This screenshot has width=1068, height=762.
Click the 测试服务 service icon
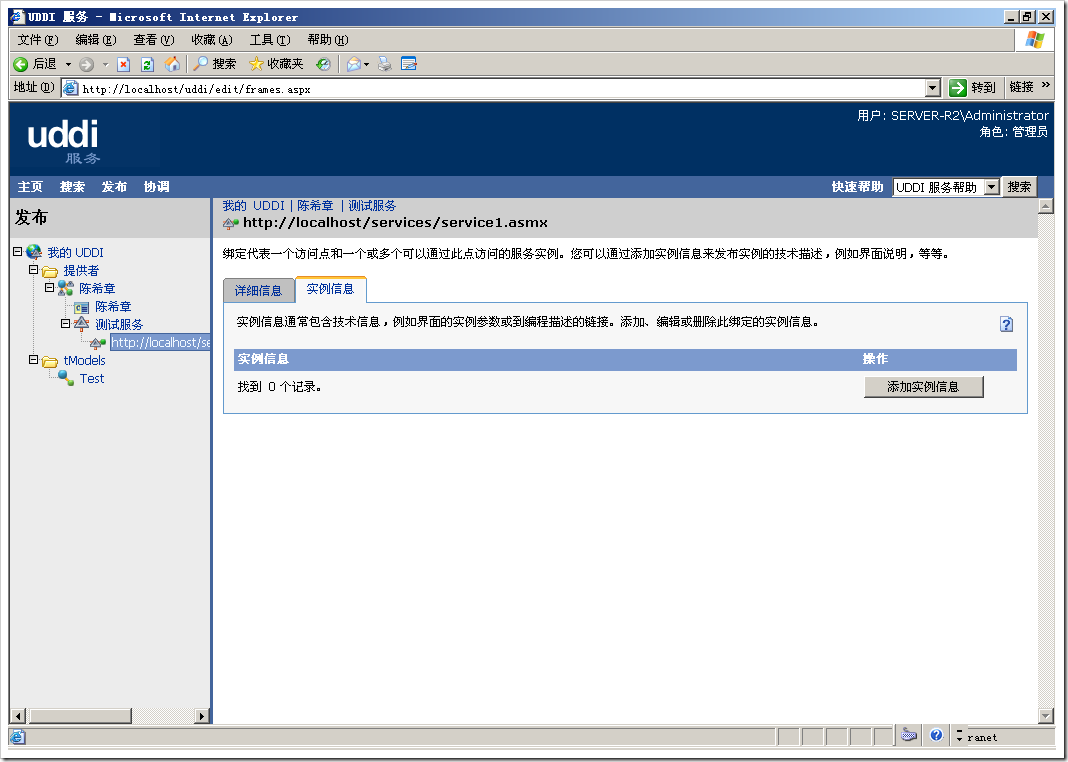(82, 323)
